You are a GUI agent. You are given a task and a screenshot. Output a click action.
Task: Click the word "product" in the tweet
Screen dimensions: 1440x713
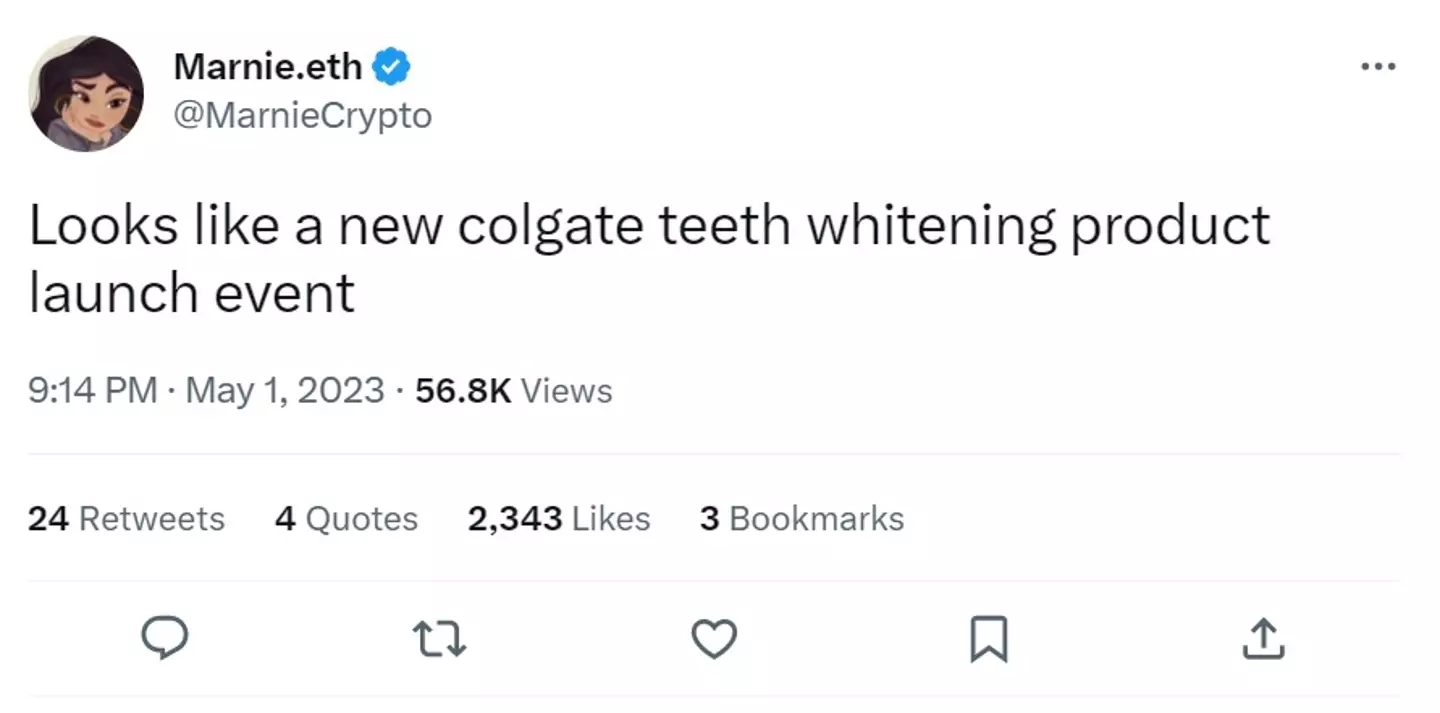coord(1170,228)
